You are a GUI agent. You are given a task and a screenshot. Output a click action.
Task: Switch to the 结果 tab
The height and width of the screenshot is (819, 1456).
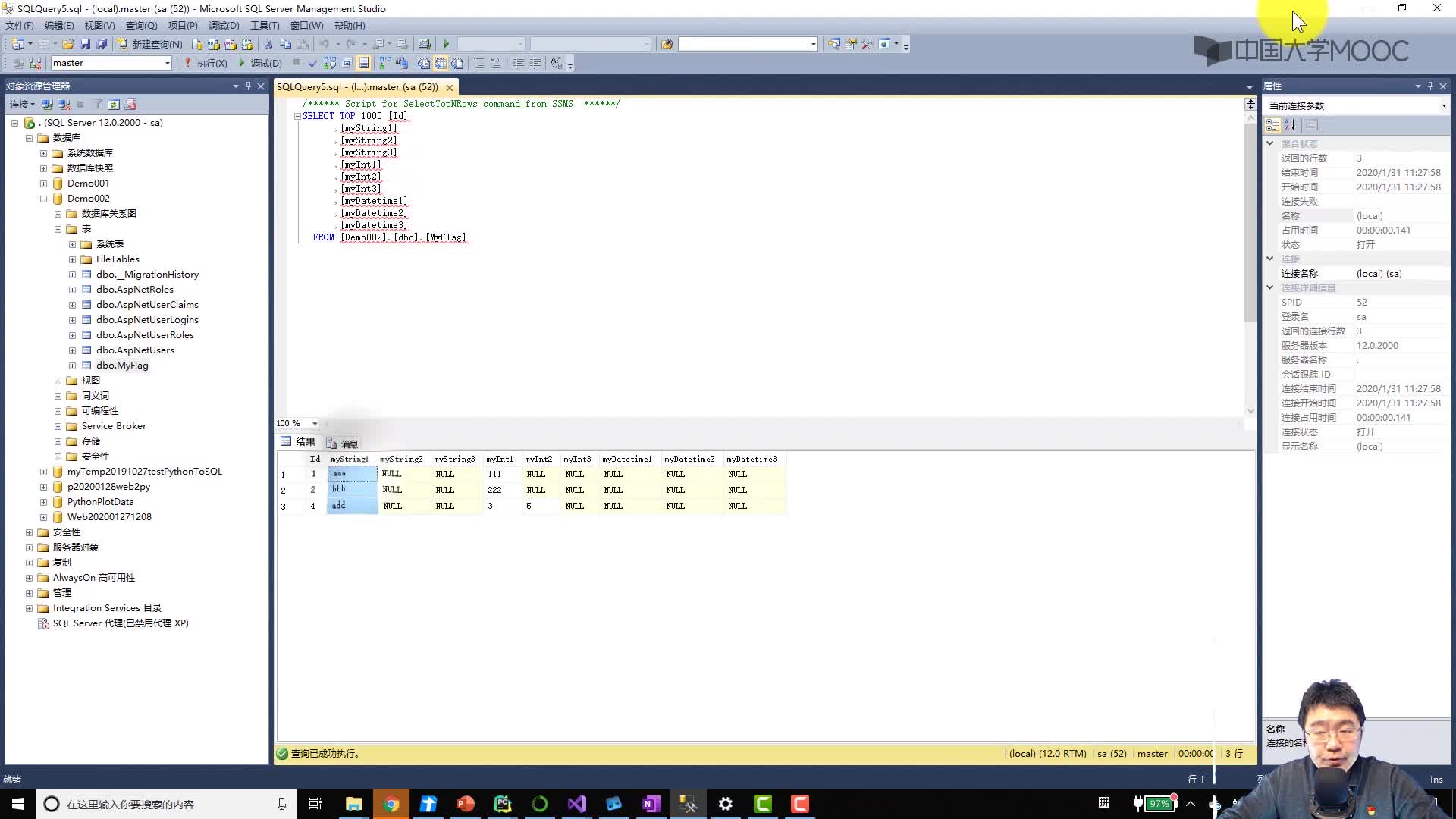click(298, 441)
